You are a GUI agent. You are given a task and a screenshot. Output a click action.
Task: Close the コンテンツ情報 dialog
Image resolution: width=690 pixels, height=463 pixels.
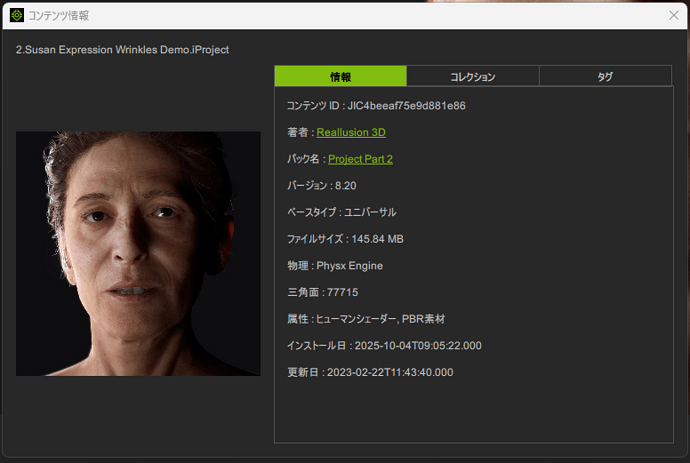[673, 15]
